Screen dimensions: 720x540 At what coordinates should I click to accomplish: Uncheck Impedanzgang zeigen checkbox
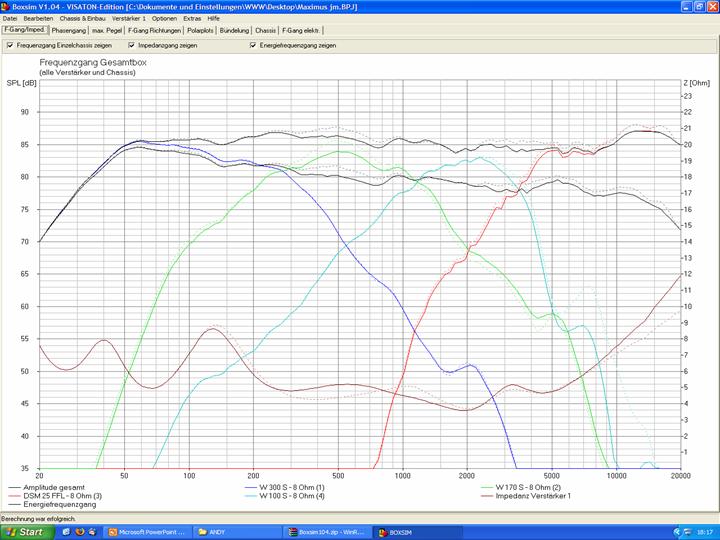(131, 45)
